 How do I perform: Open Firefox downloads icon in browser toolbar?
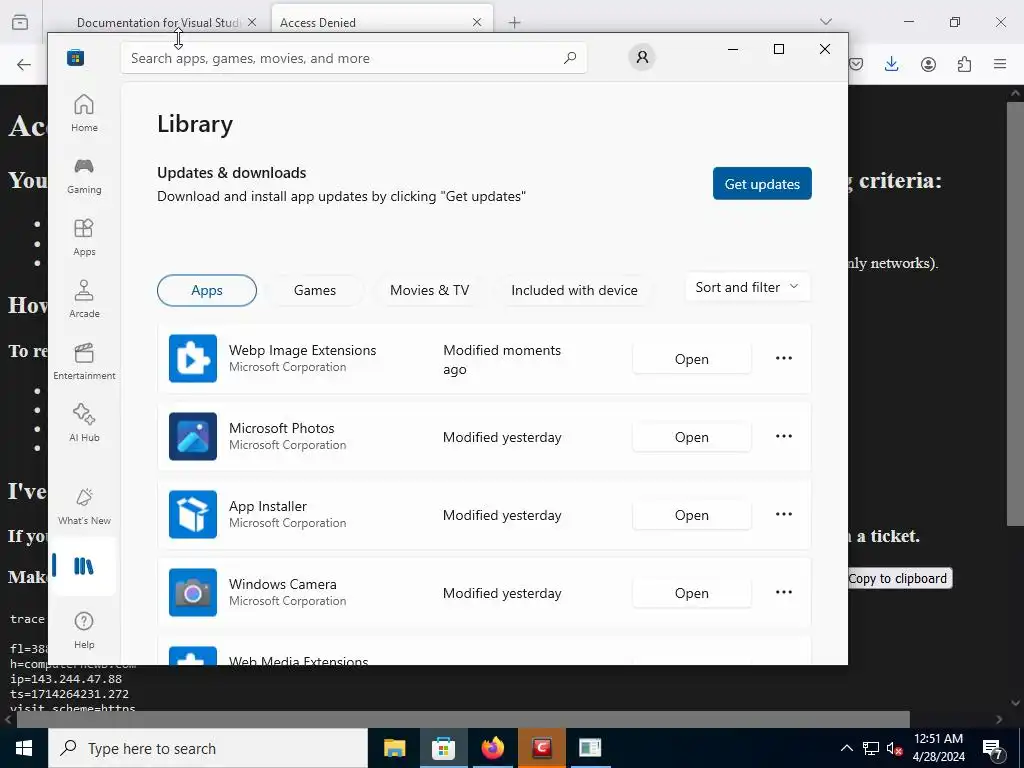click(891, 64)
